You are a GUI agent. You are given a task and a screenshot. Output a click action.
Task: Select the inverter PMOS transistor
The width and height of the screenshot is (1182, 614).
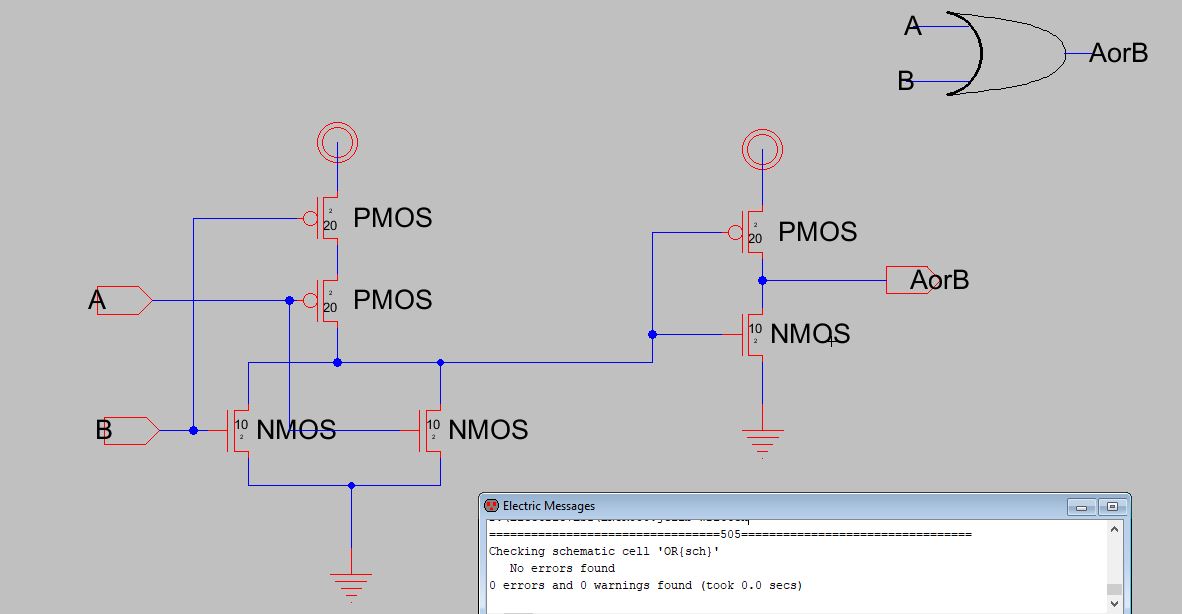click(x=752, y=233)
